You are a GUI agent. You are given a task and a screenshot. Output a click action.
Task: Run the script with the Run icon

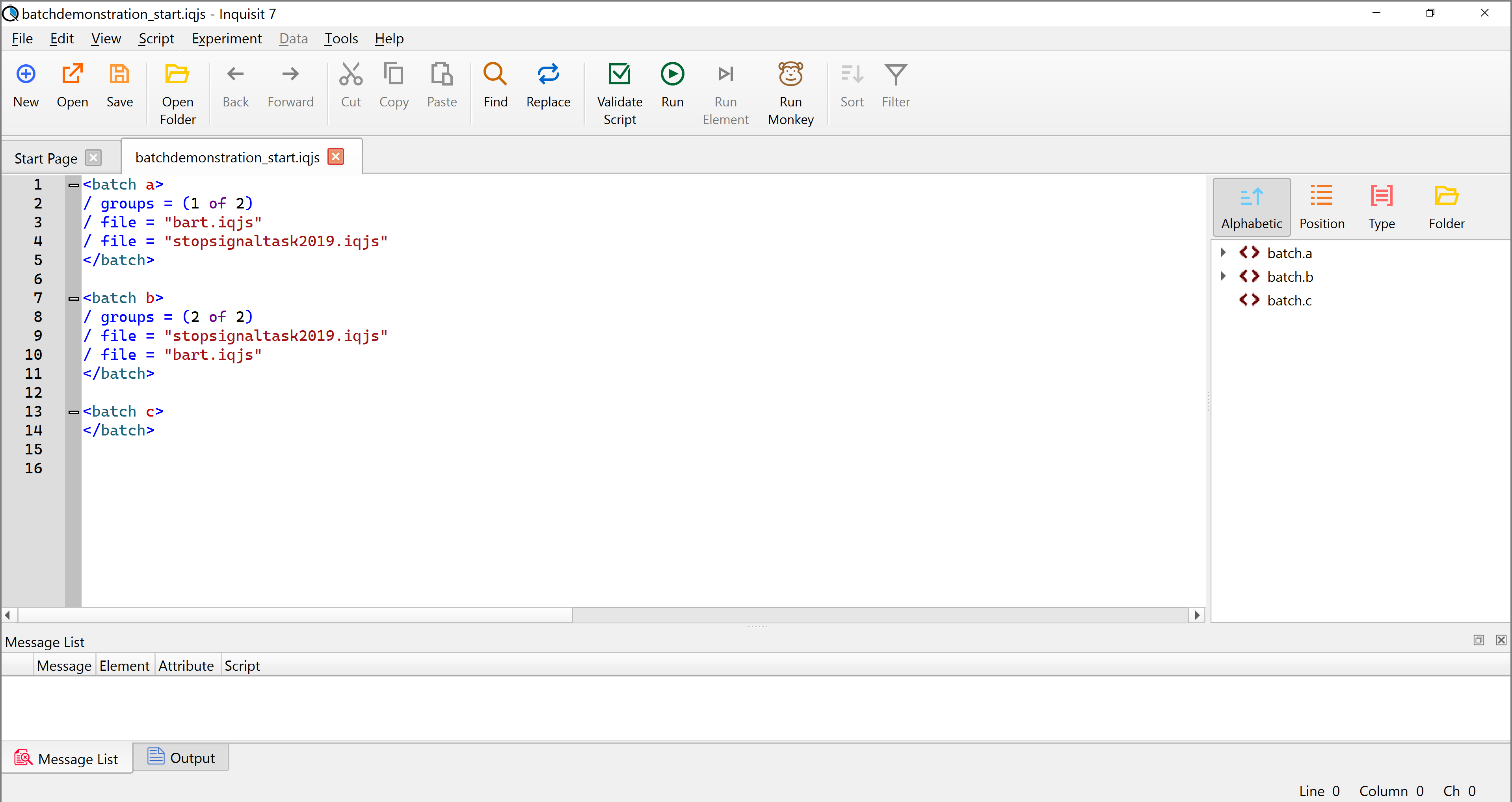(672, 74)
